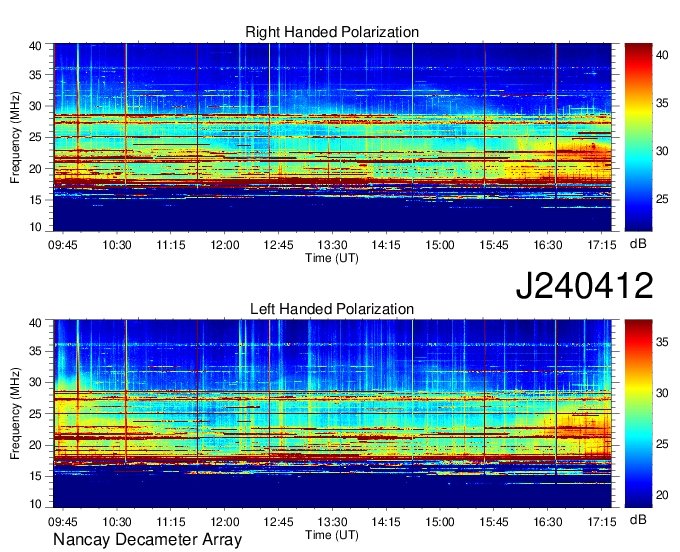Click the 35 dB tick on Right Handed colorbar
The width and height of the screenshot is (680, 552).
click(x=662, y=103)
